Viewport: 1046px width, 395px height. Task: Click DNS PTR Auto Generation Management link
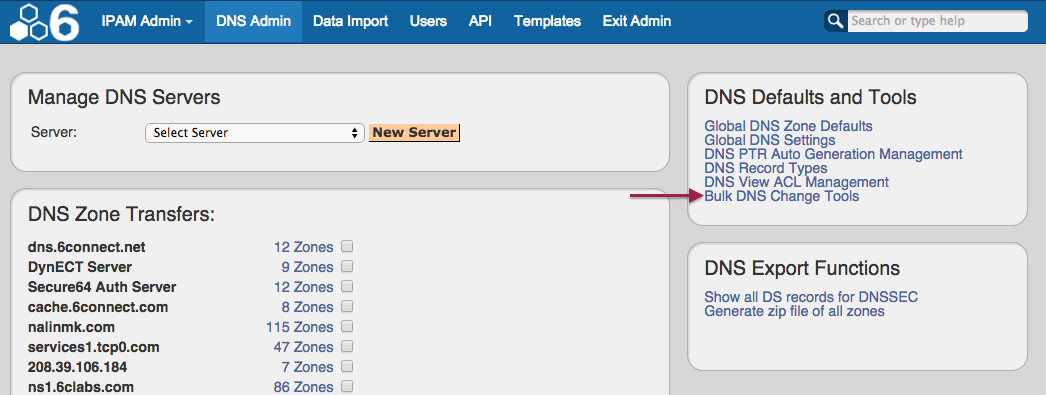pos(833,154)
